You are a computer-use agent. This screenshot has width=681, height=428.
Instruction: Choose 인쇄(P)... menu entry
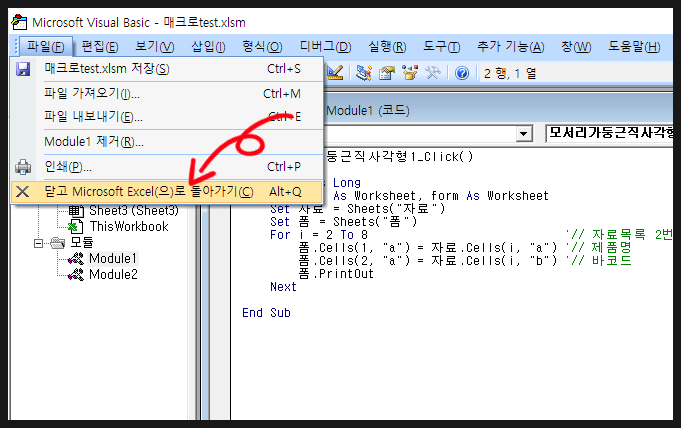(167, 166)
